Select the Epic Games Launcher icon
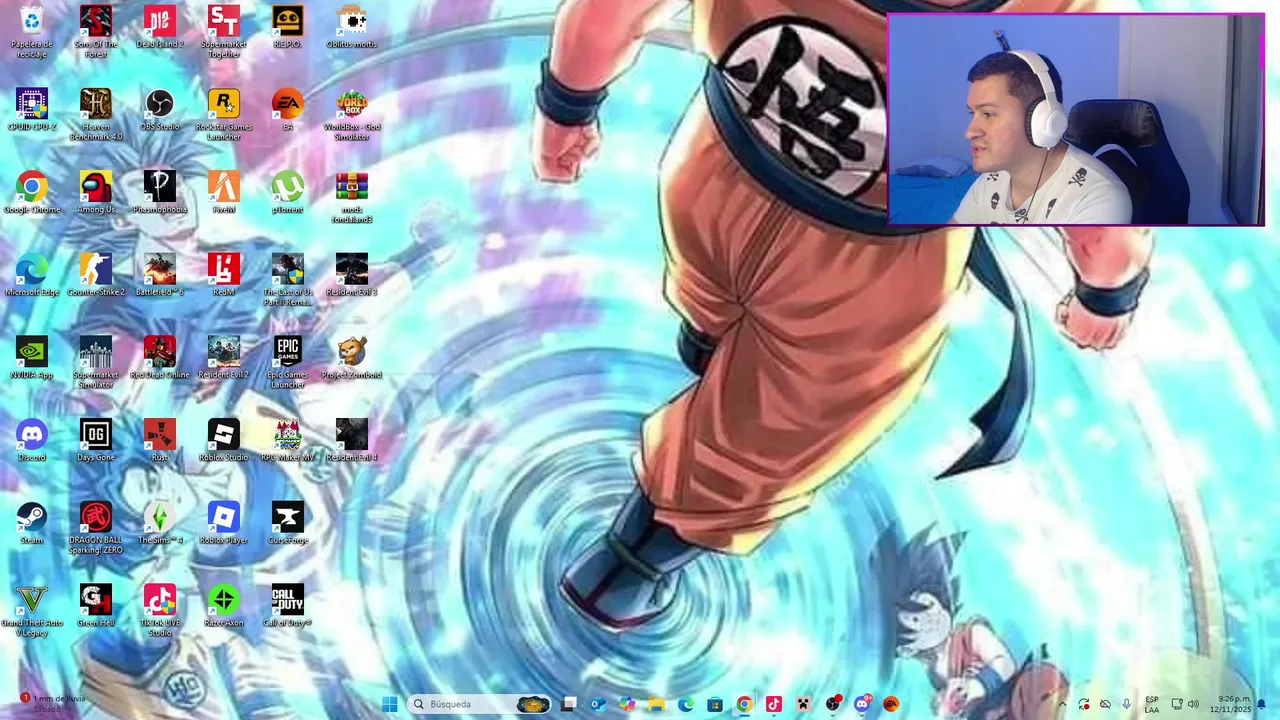This screenshot has height=720, width=1280. (x=288, y=362)
